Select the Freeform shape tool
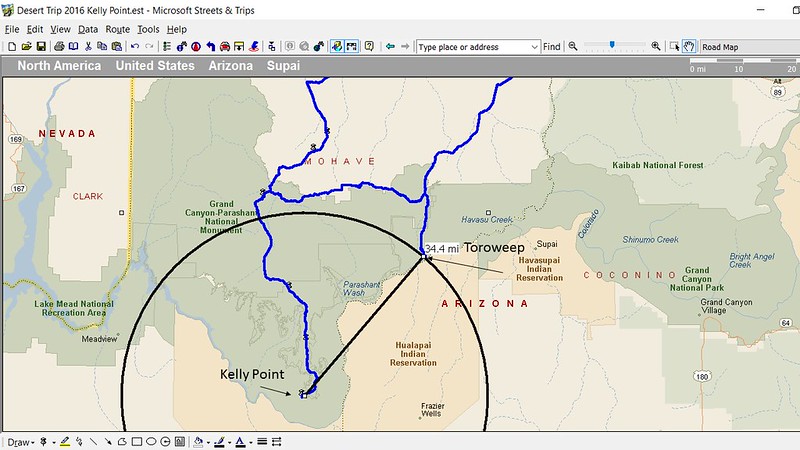This screenshot has height=450, width=800. click(122, 442)
